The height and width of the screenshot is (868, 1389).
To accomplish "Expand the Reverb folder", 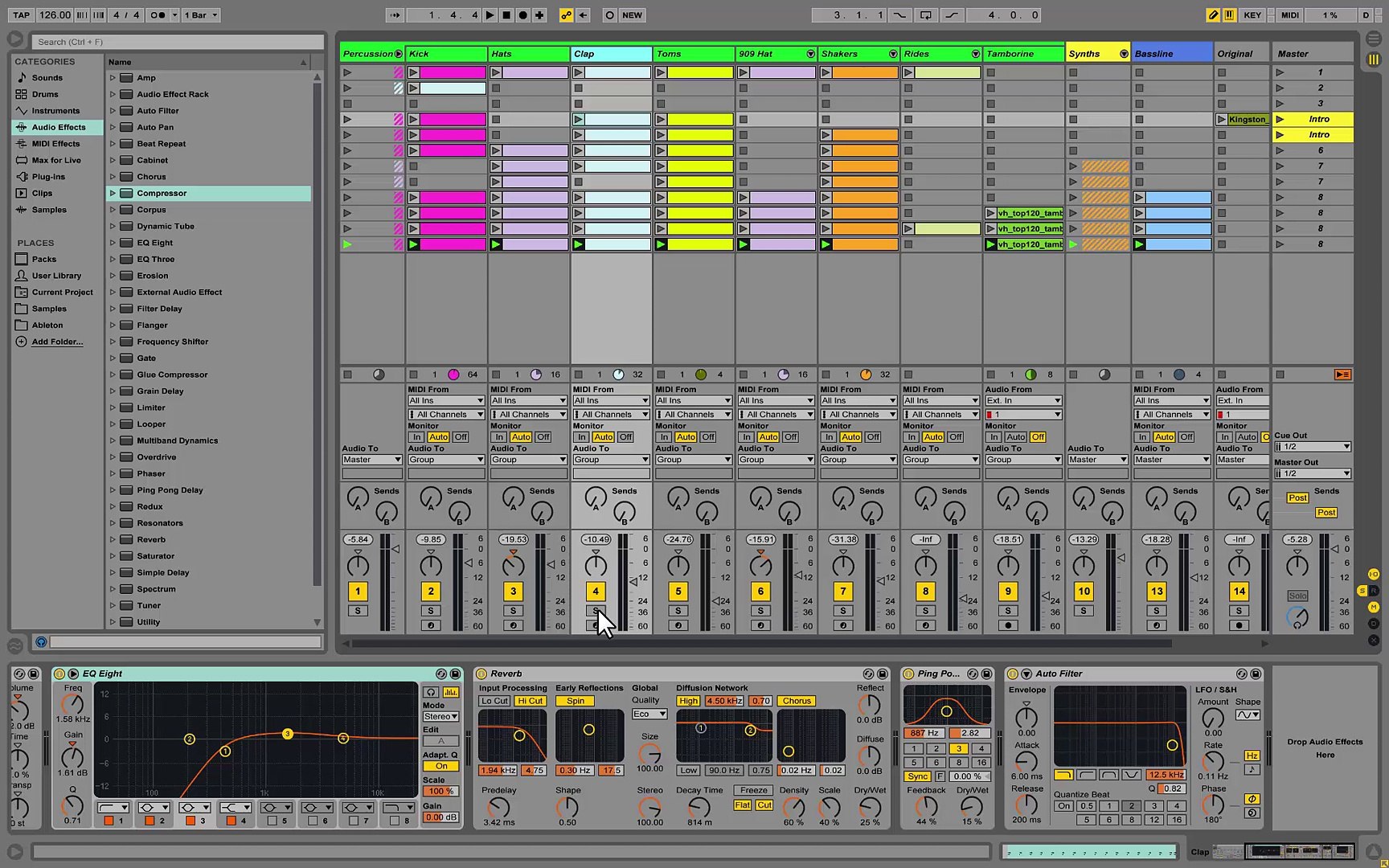I will pos(113,539).
